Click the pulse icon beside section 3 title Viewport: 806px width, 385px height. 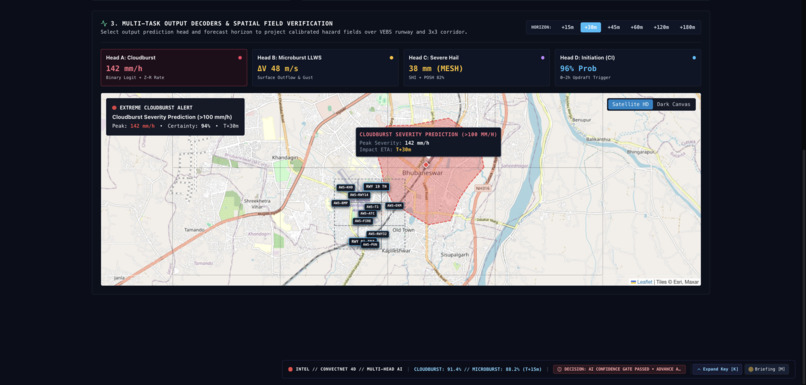pos(104,23)
